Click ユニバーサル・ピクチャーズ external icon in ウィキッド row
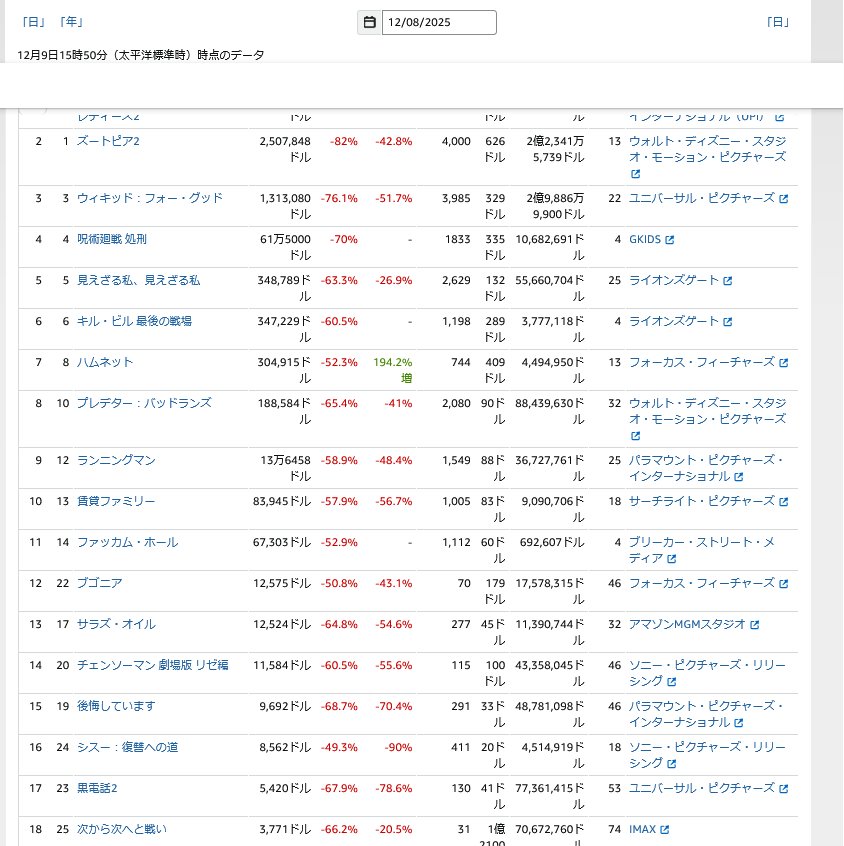 coord(784,199)
